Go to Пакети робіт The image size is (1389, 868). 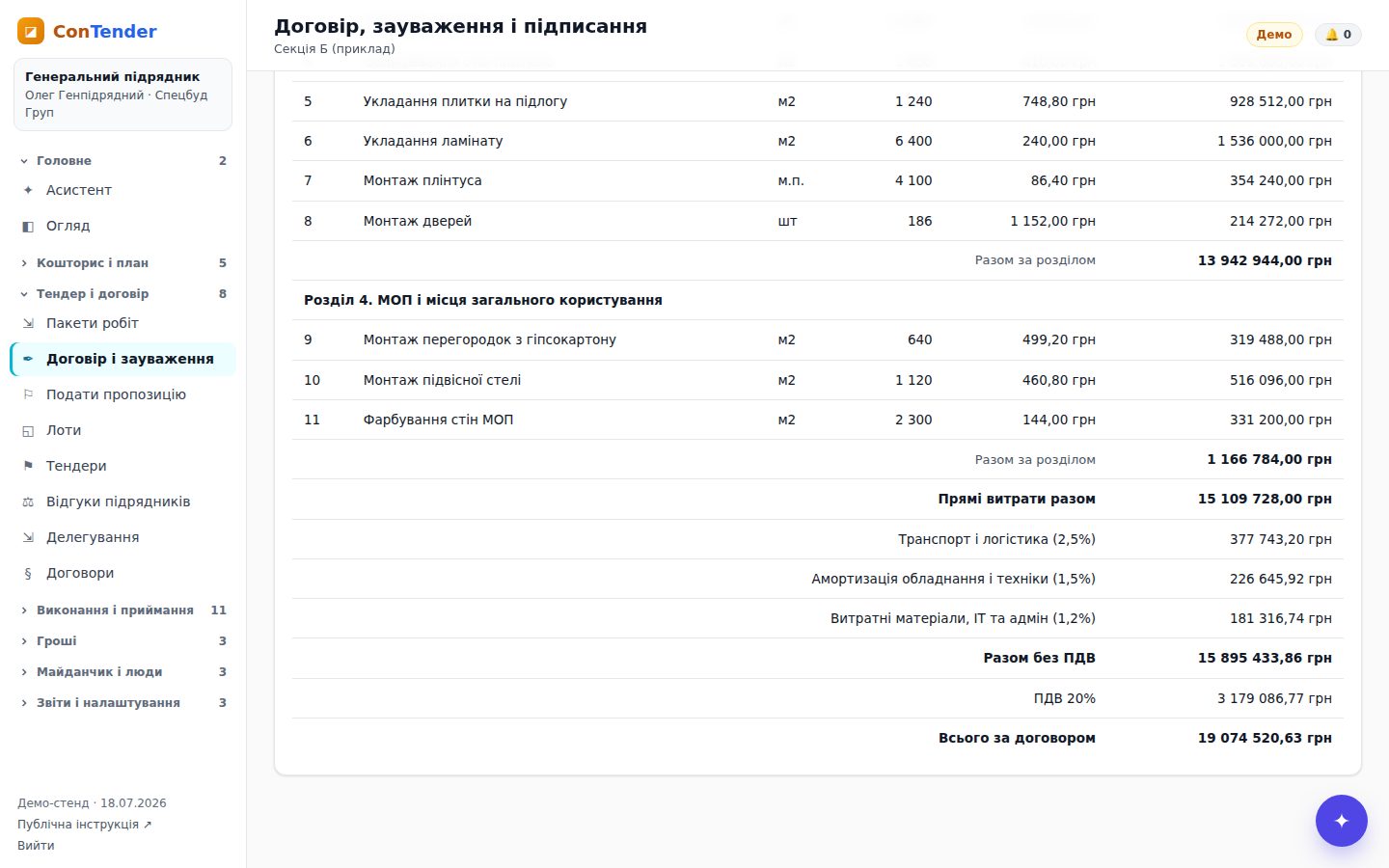coord(123,323)
